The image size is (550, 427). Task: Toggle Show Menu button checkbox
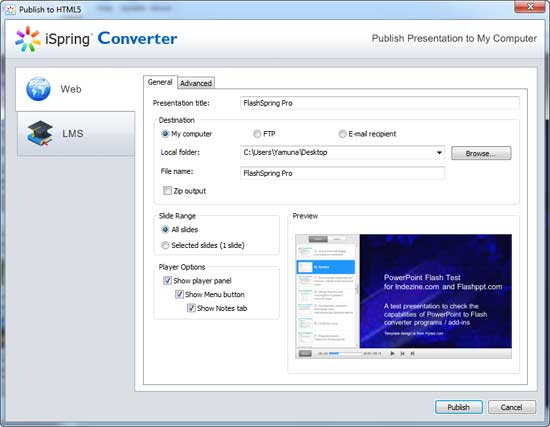coord(179,294)
